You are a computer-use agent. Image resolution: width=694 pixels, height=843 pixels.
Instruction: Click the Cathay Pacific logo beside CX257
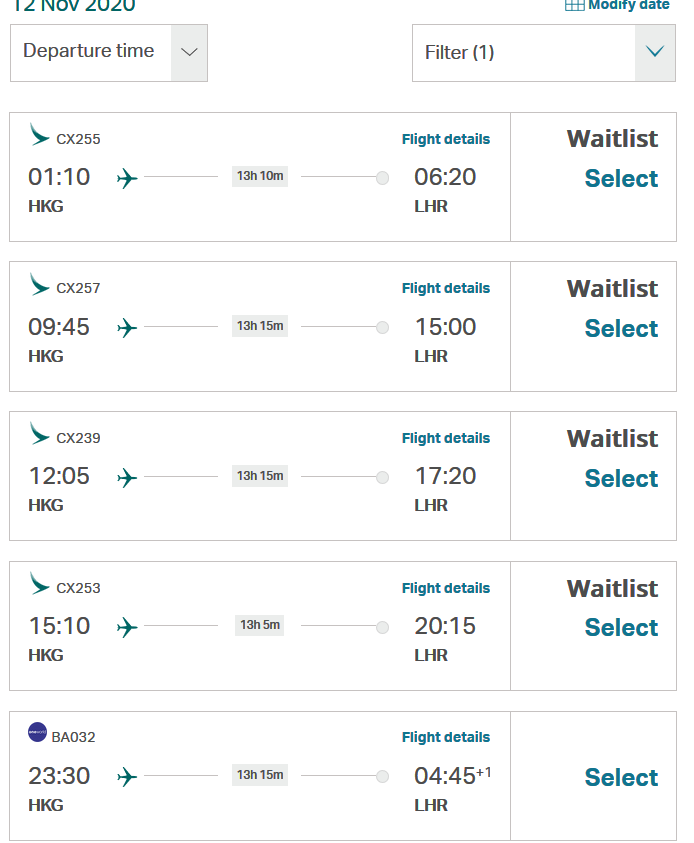point(40,285)
